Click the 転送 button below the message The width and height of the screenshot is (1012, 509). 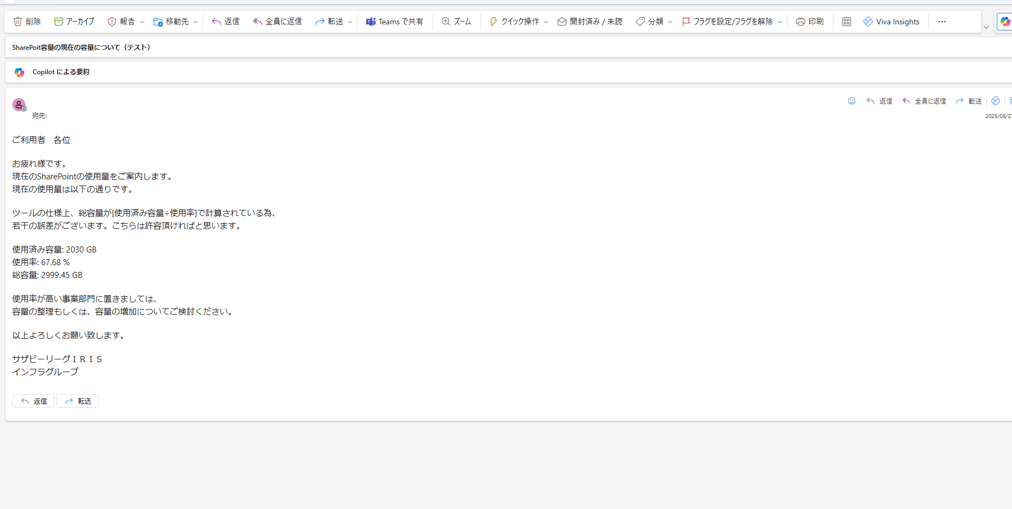tap(77, 401)
